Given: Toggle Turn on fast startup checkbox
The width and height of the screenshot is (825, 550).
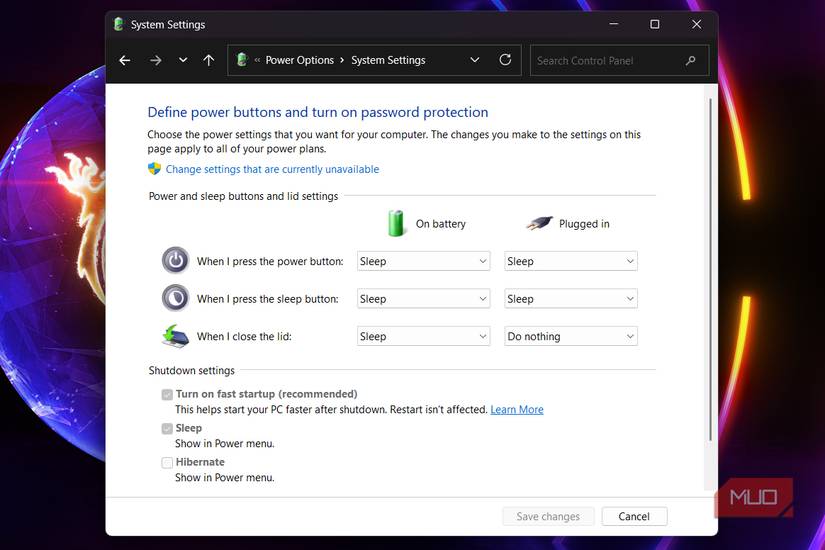Looking at the screenshot, I should tap(167, 394).
